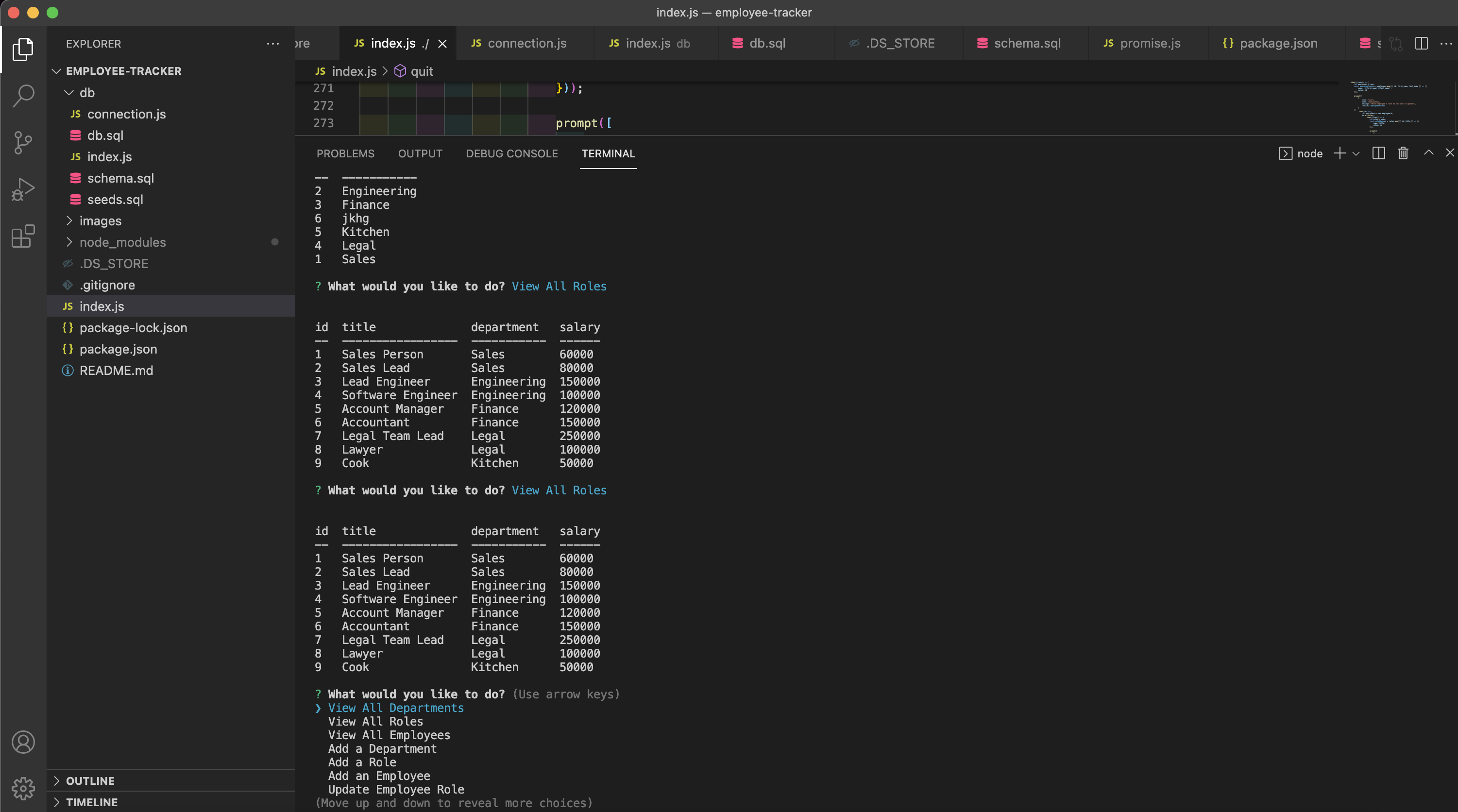Image resolution: width=1458 pixels, height=812 pixels.
Task: Switch to the PROBLEMS tab
Action: (345, 153)
